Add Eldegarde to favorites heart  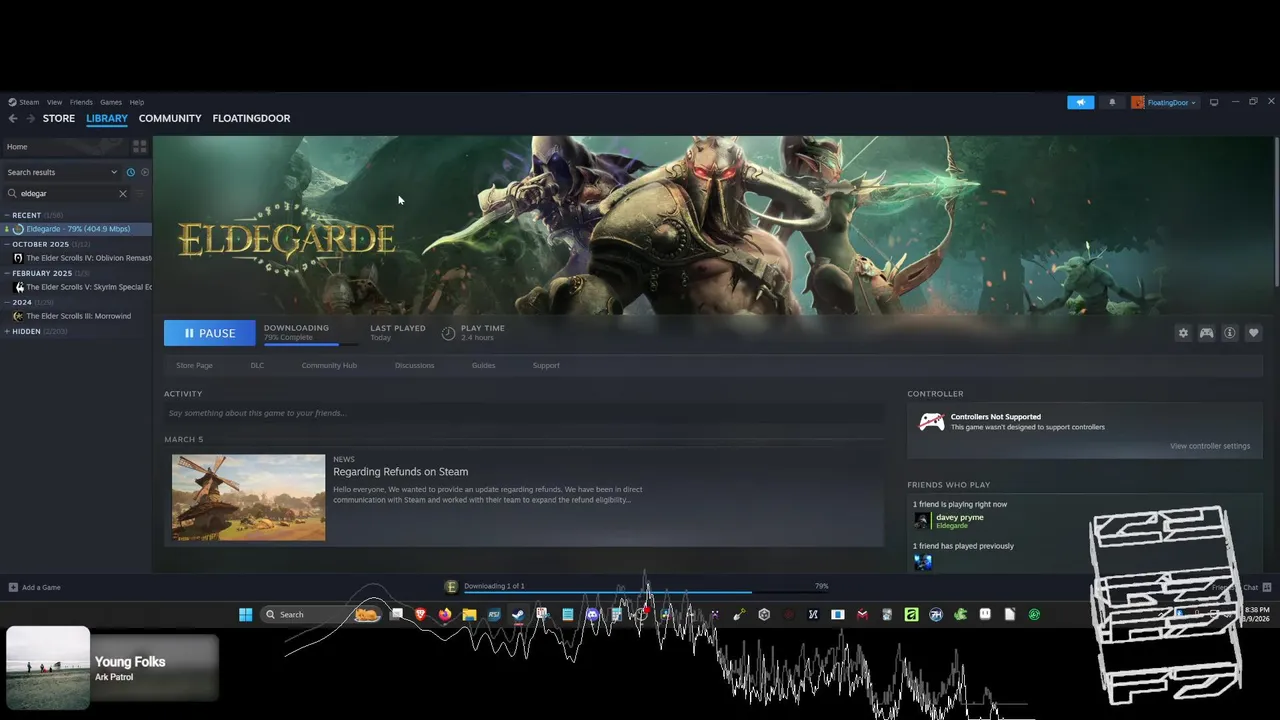[x=1253, y=333]
